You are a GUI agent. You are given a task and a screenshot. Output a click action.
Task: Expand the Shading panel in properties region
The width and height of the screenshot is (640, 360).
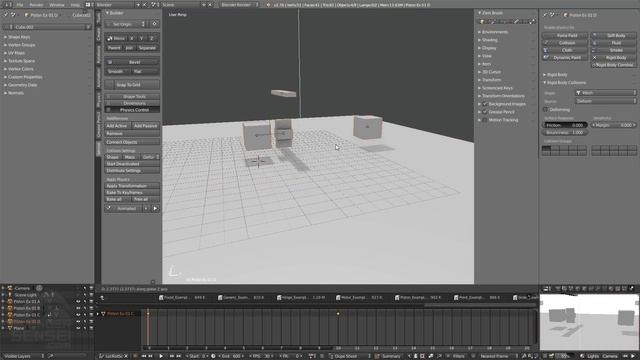point(488,40)
